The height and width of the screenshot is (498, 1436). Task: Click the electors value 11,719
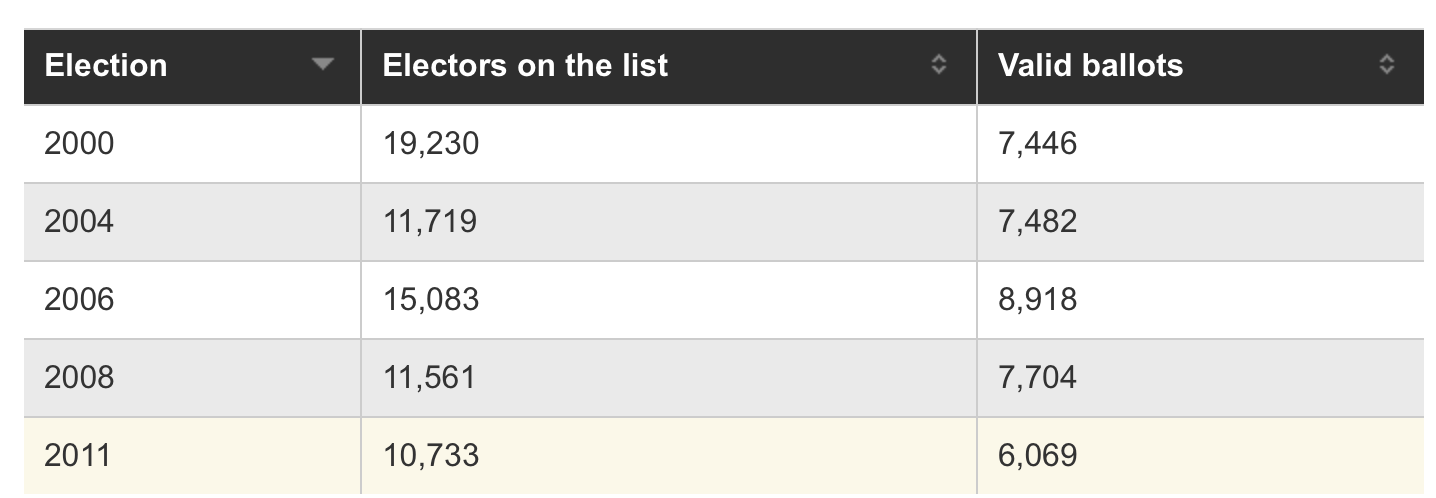pyautogui.click(x=430, y=222)
